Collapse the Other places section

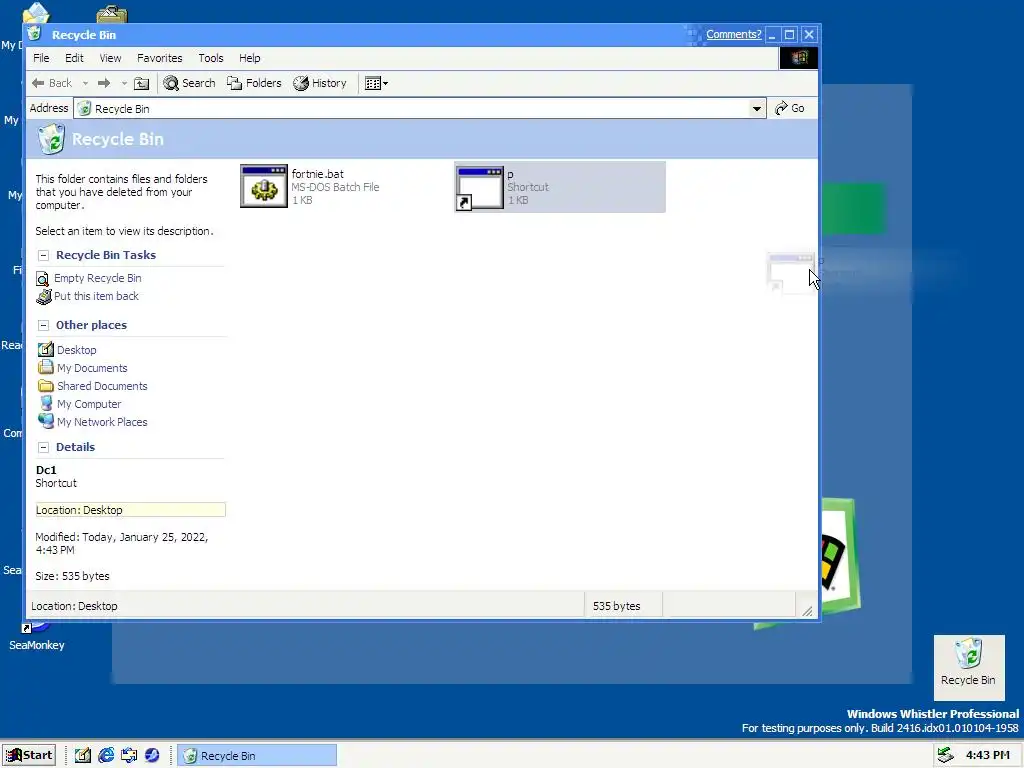43,325
